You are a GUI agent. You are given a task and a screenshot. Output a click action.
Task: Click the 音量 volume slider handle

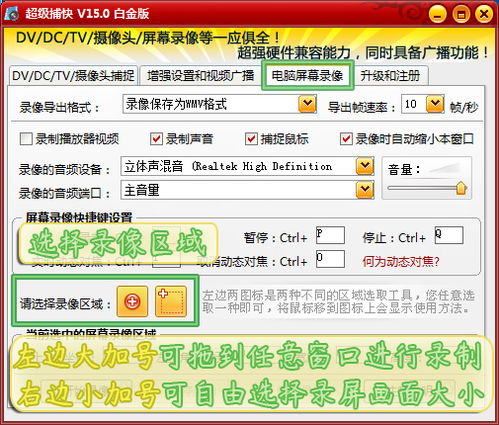461,188
